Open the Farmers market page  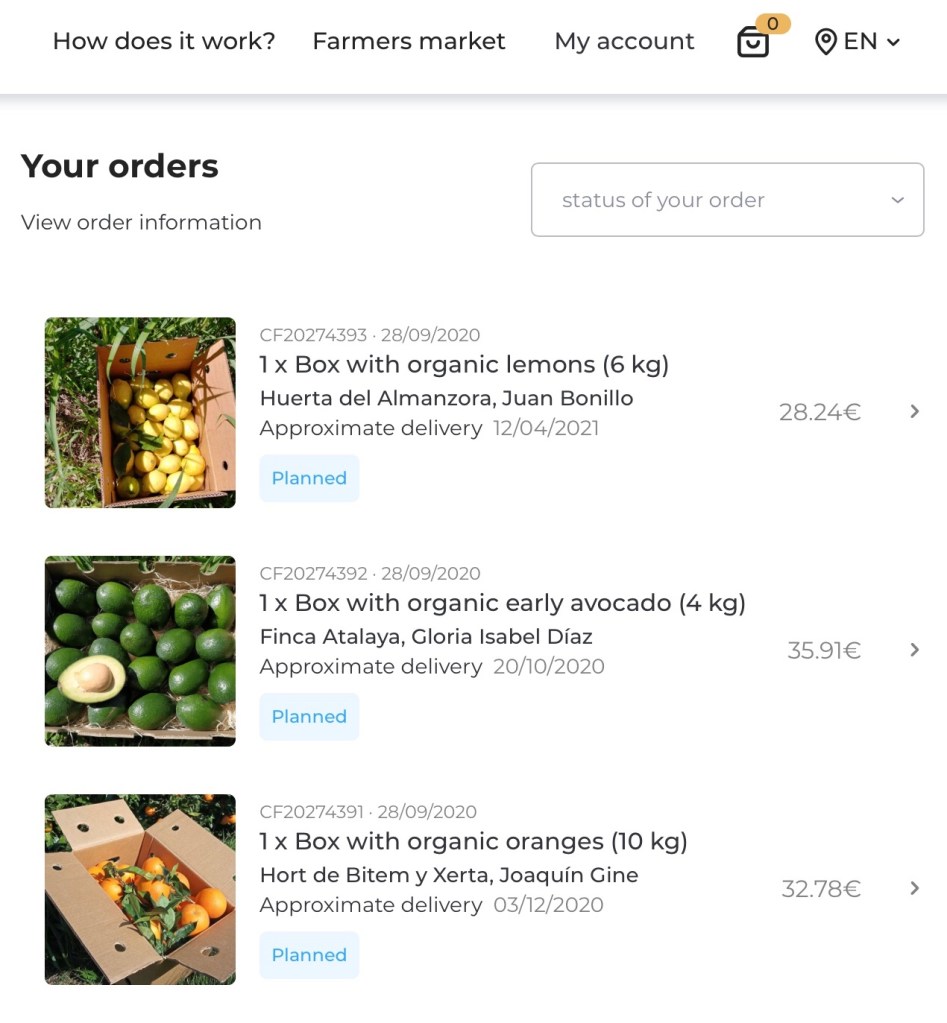[409, 41]
